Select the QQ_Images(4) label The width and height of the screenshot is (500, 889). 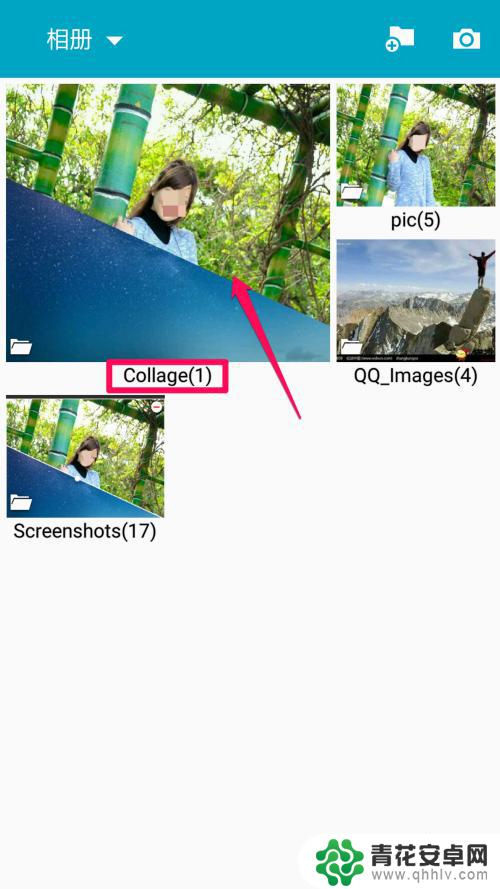pos(416,375)
